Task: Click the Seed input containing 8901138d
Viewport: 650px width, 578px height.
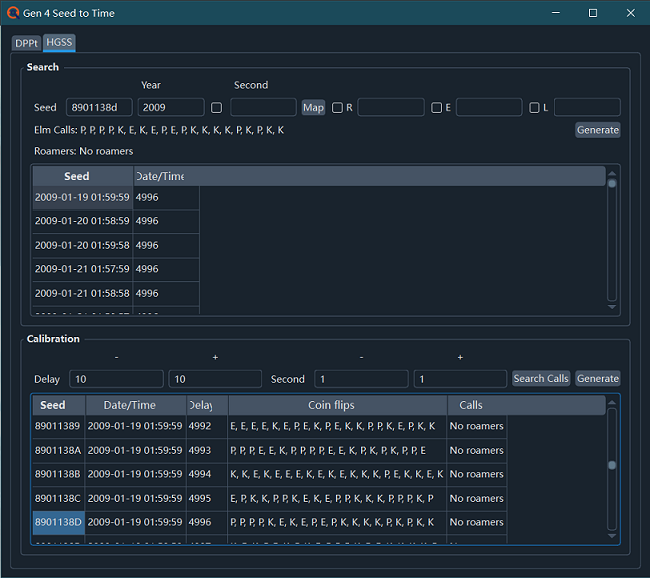Action: (99, 108)
